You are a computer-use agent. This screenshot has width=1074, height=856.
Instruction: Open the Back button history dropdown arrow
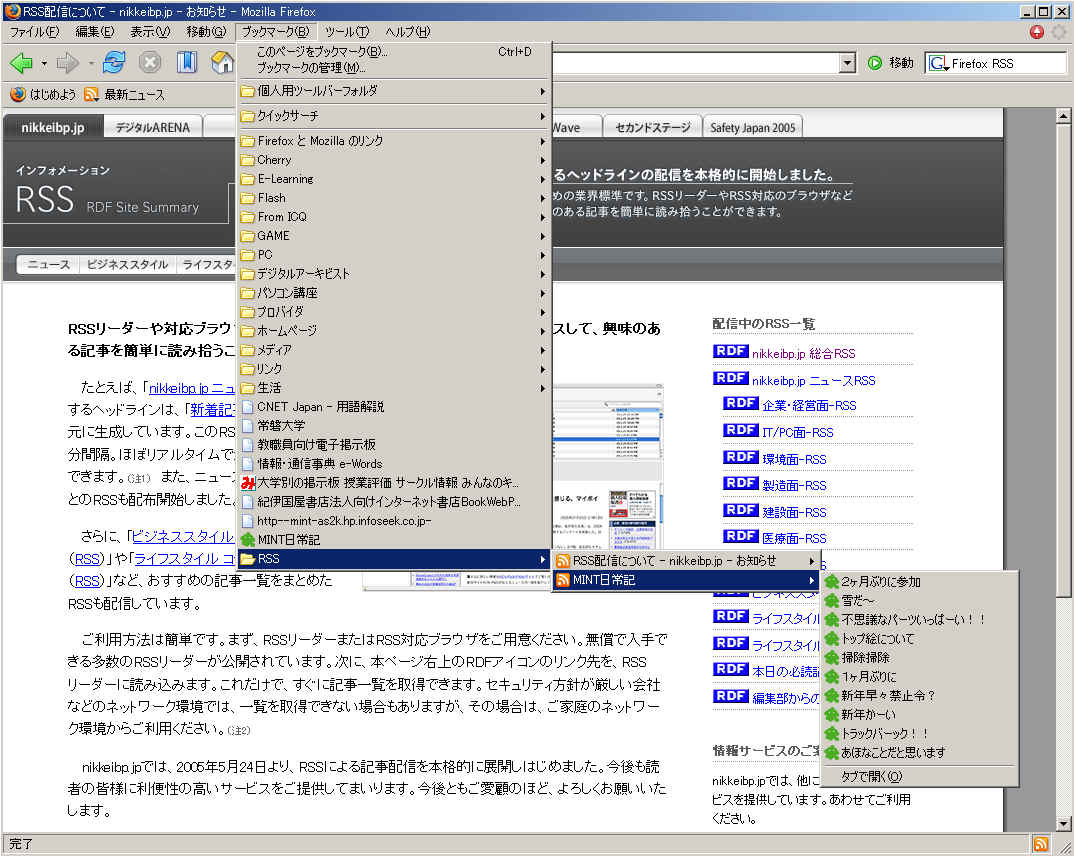(x=44, y=63)
